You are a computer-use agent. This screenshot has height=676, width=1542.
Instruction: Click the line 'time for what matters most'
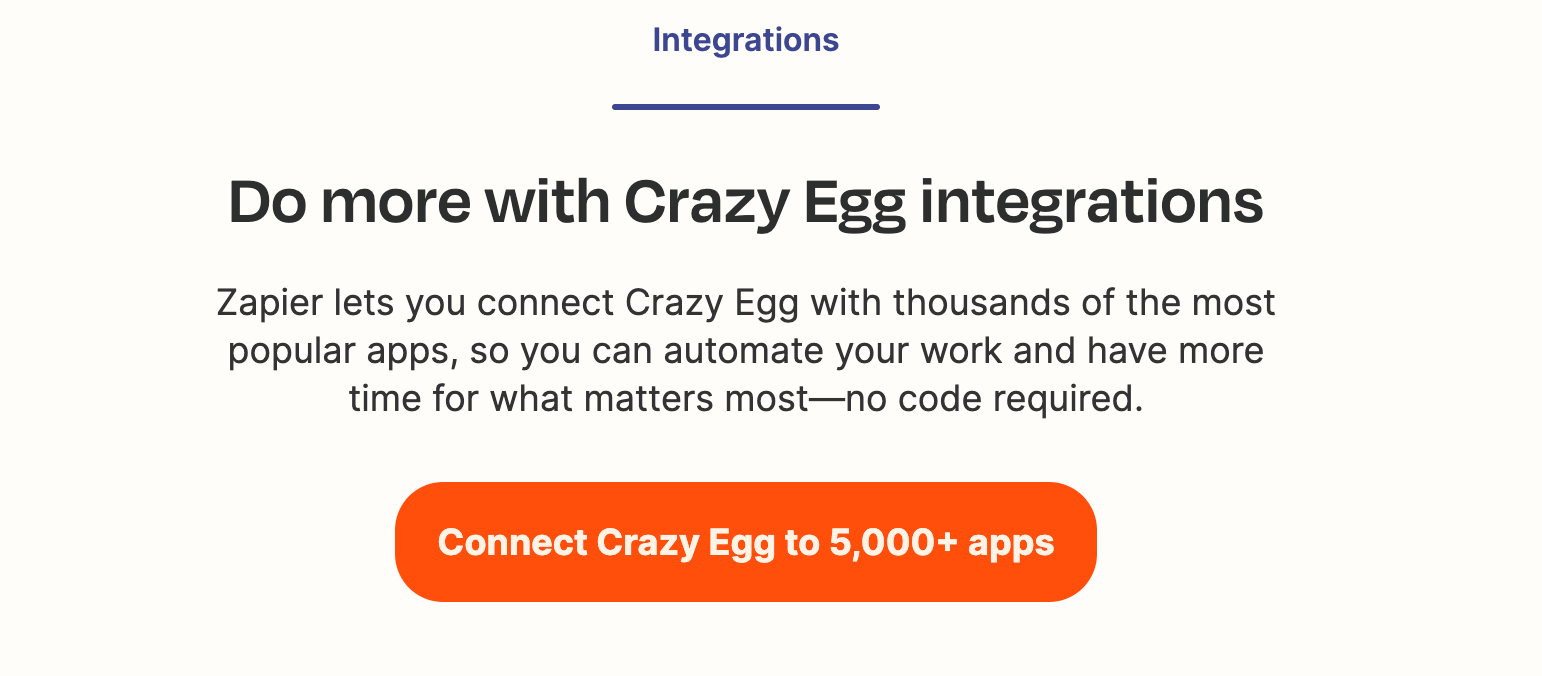[578, 399]
